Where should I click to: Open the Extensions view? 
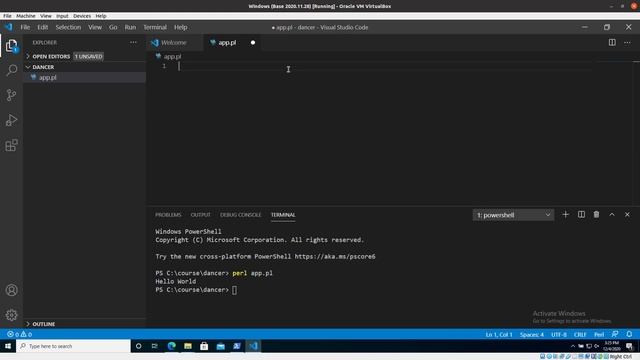pyautogui.click(x=11, y=145)
